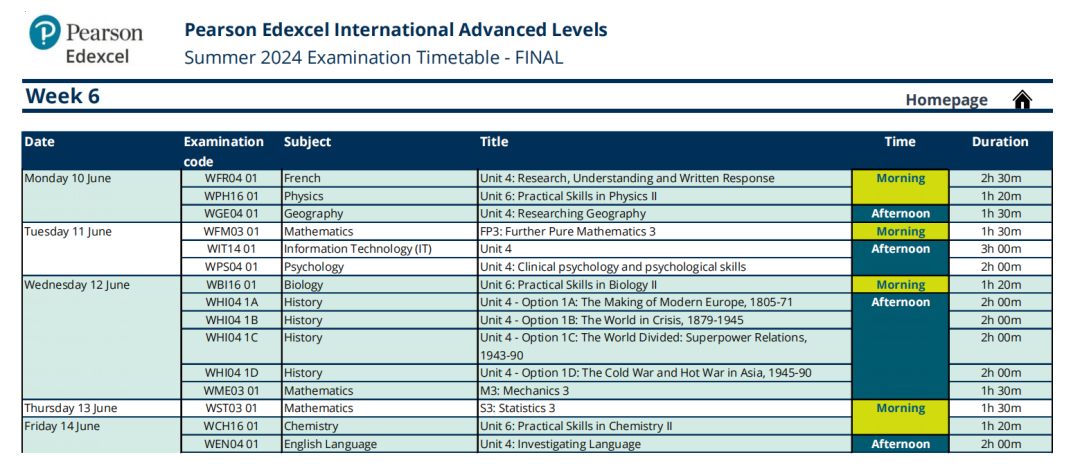
Task: Click exam code WST03 01
Action: 231,408
